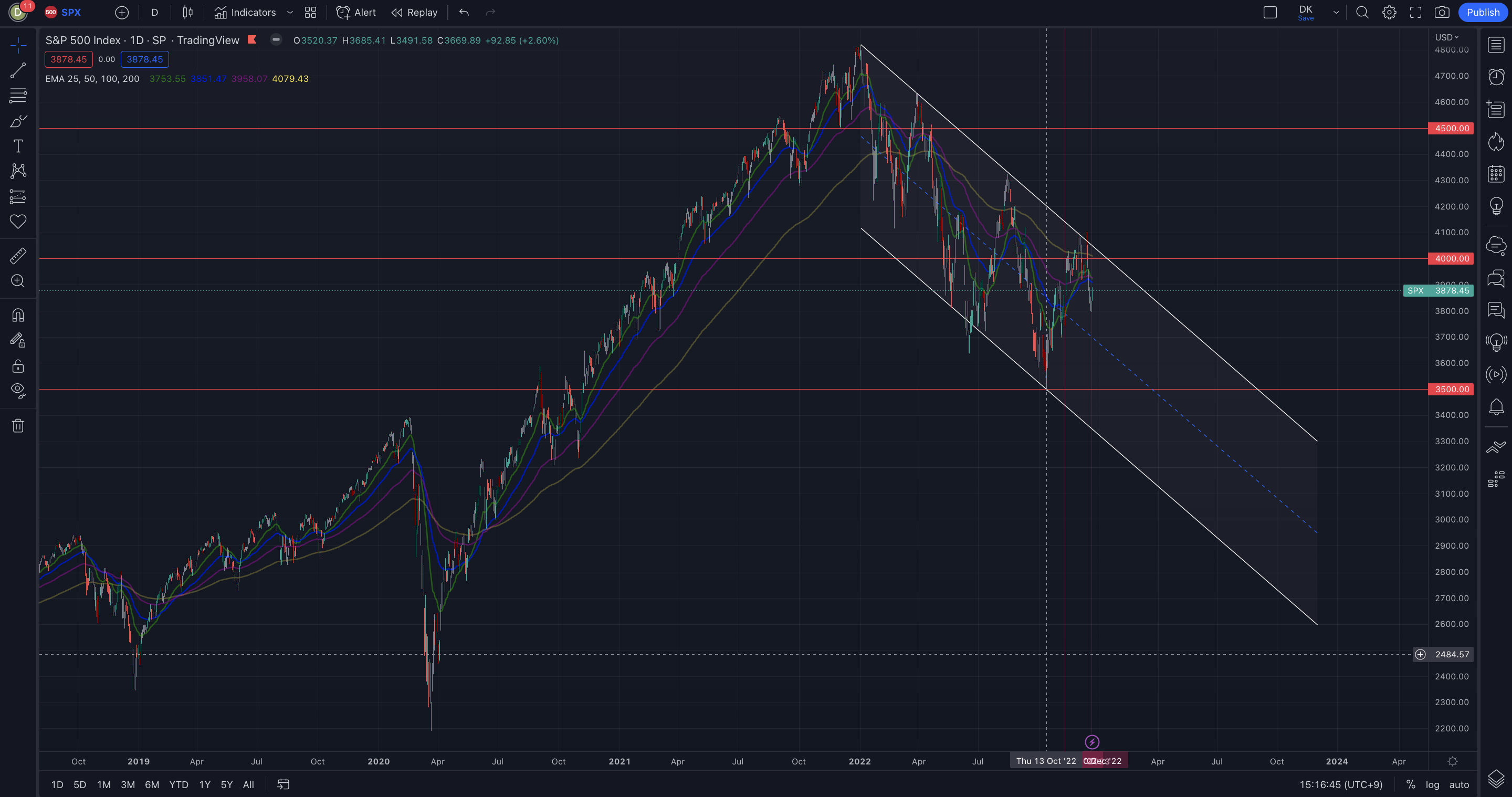1512x797 pixels.
Task: Select the YTD time range
Action: [179, 785]
